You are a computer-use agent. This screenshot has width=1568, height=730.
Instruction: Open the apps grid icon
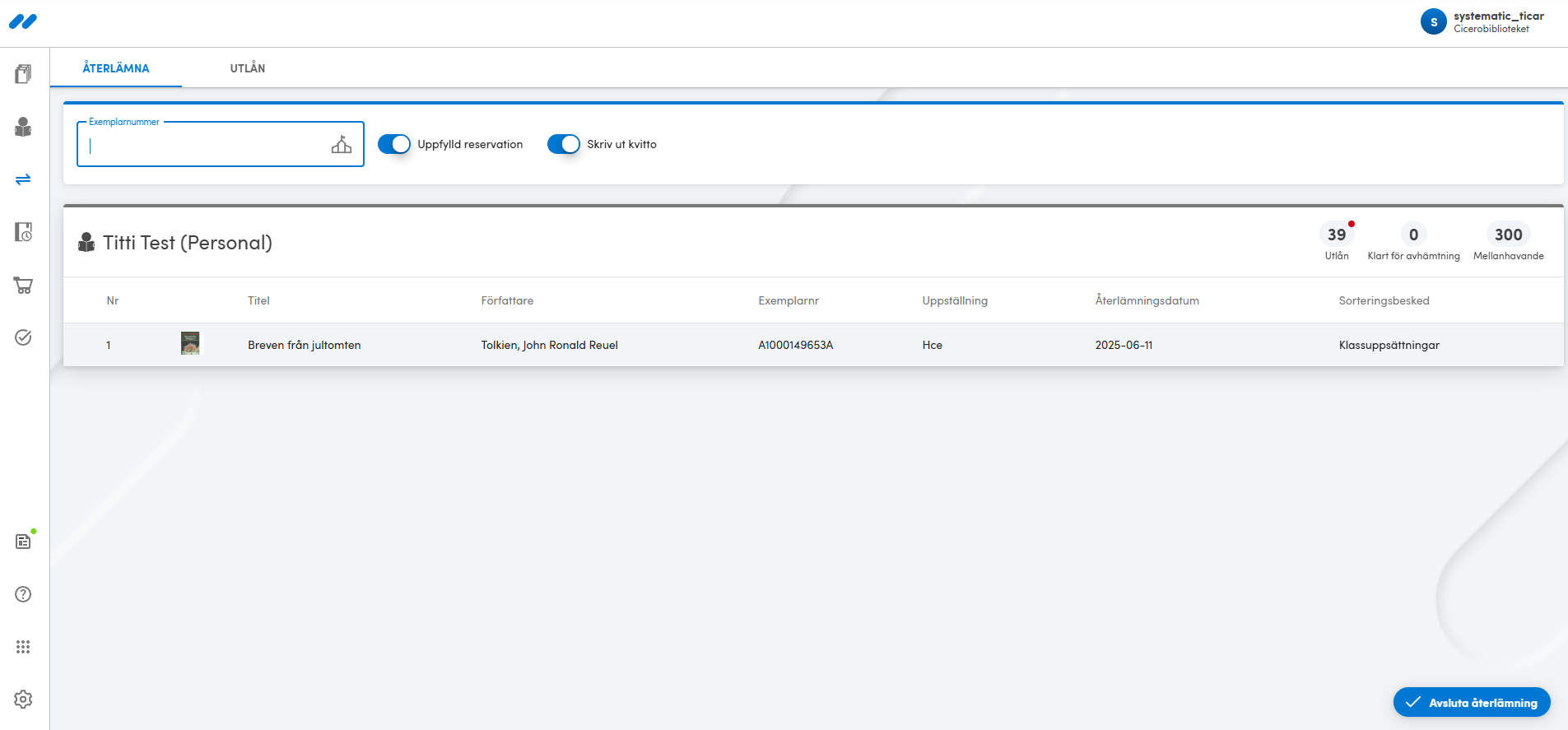[x=23, y=647]
